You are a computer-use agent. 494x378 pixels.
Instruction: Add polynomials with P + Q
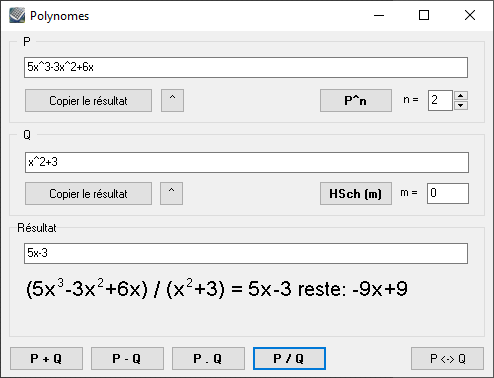[46, 359]
